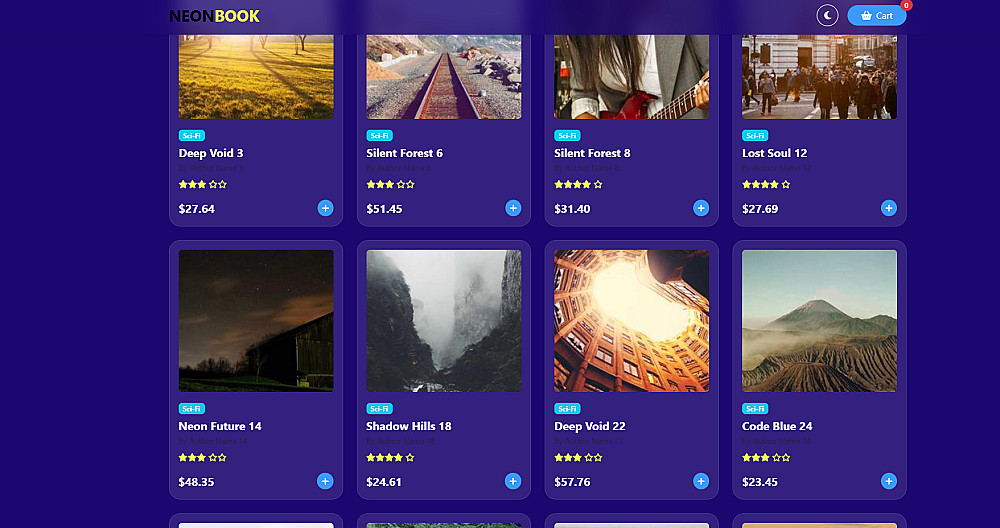Open the Neon Future 14 cover image

(x=256, y=321)
